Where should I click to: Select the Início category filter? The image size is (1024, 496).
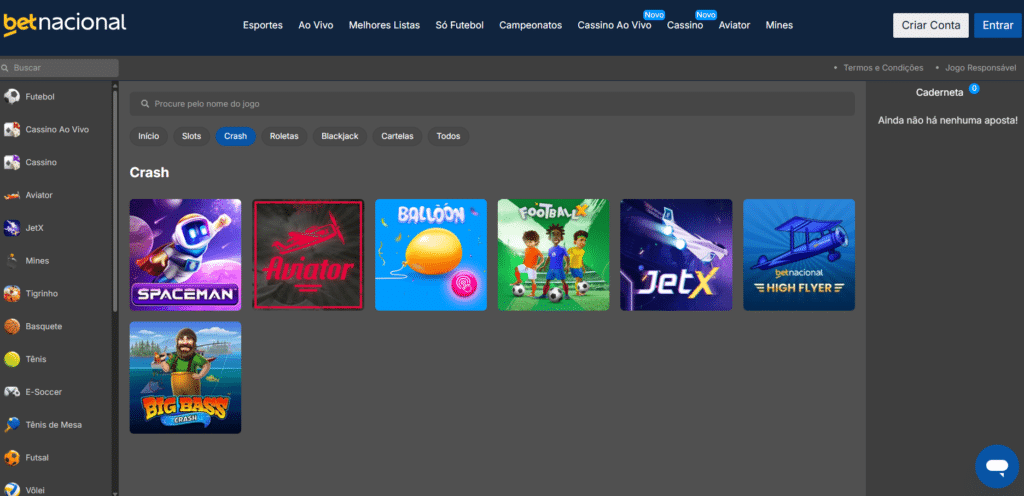point(149,136)
